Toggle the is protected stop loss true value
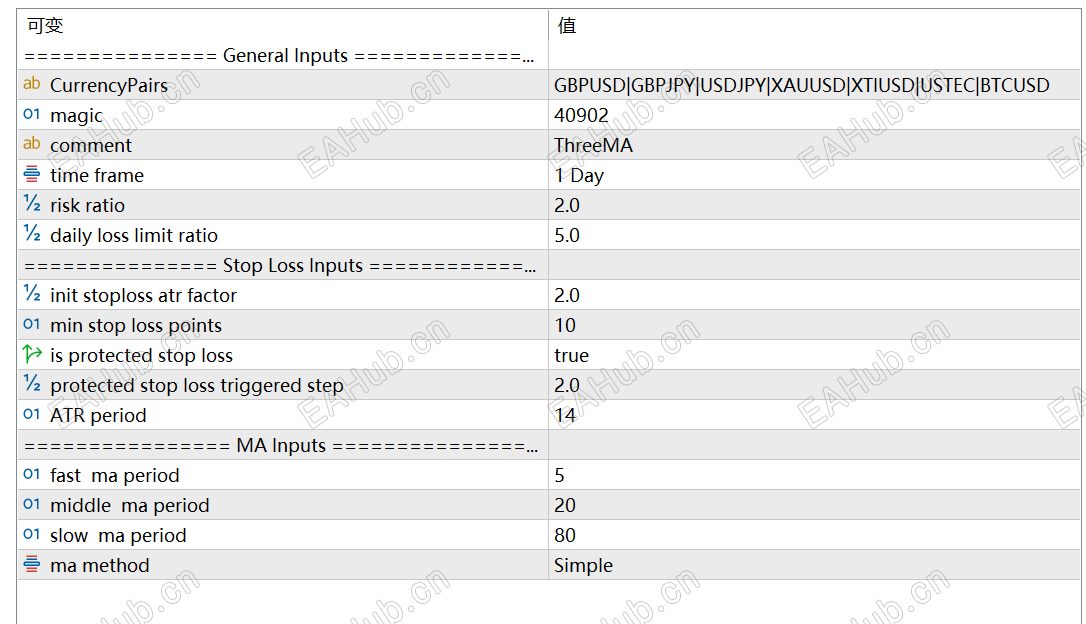 coord(572,355)
